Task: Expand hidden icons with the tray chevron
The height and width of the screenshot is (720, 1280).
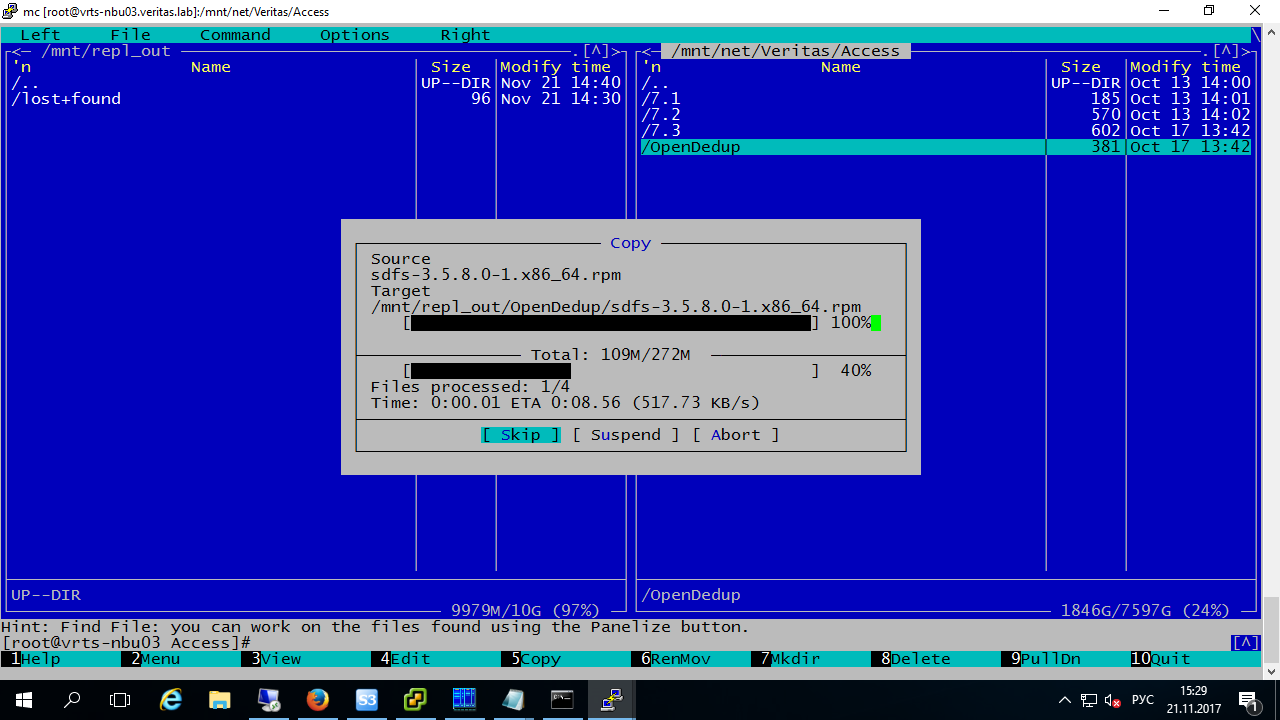Action: point(1064,700)
